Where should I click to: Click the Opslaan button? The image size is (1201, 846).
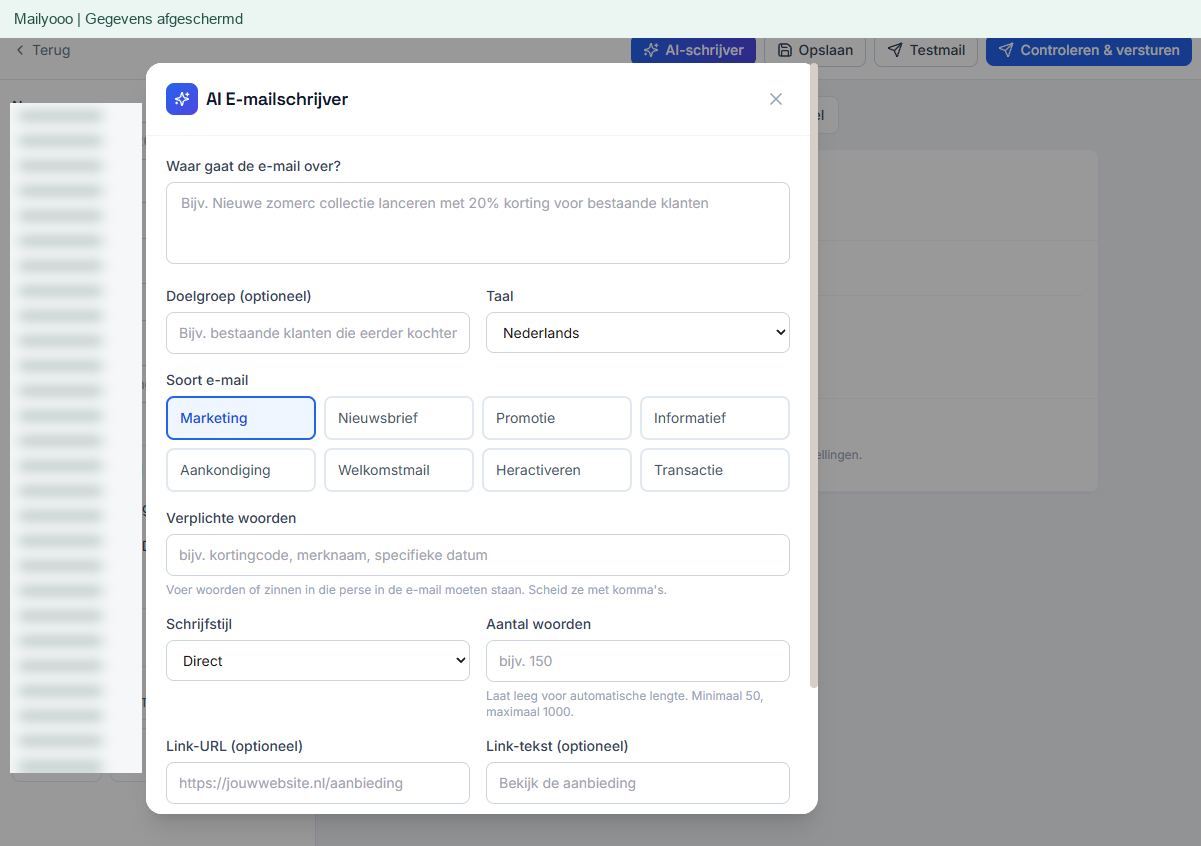pos(815,50)
